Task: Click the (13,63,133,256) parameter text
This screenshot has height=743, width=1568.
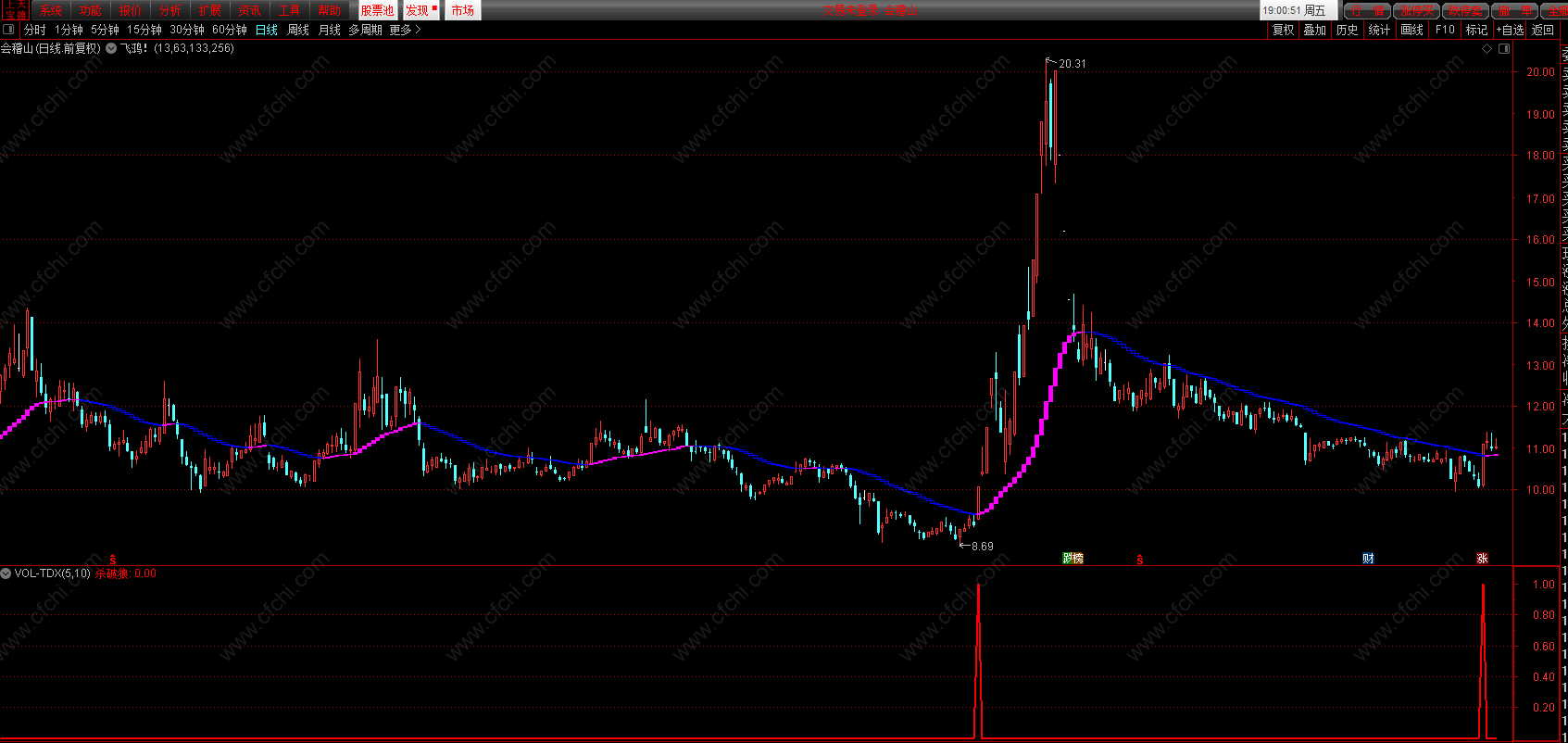Action: click(x=194, y=48)
